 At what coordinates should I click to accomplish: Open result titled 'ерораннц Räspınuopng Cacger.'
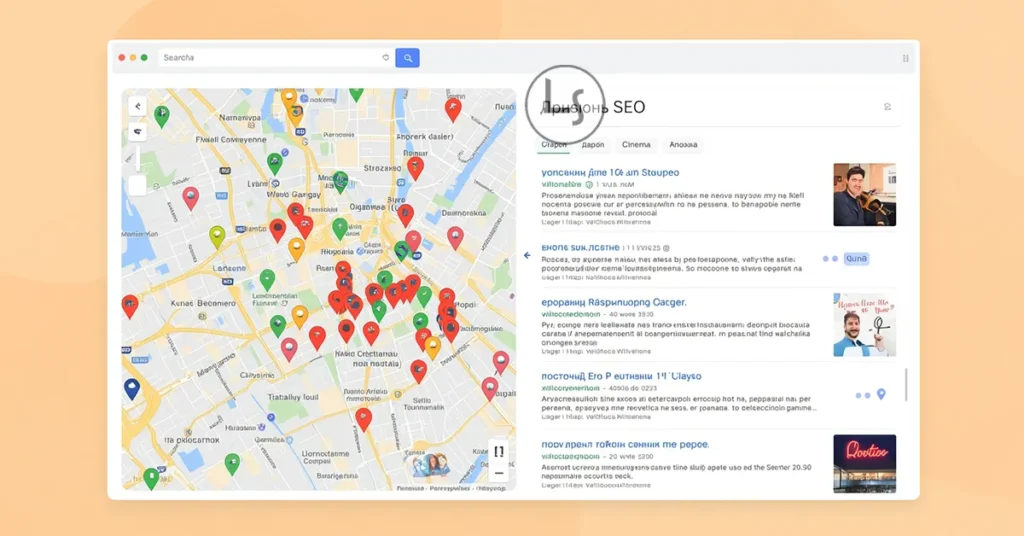(614, 302)
